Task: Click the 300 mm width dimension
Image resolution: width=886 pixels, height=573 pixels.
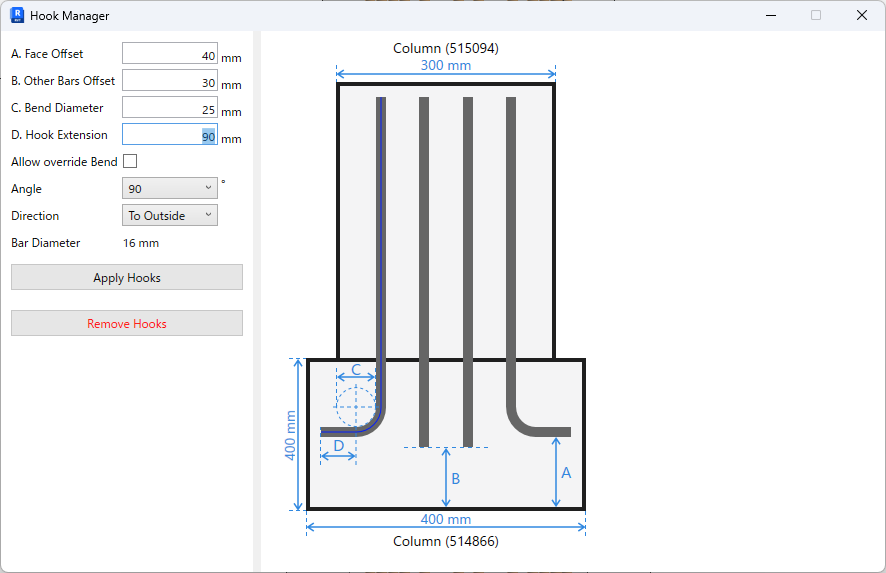Action: coord(446,66)
